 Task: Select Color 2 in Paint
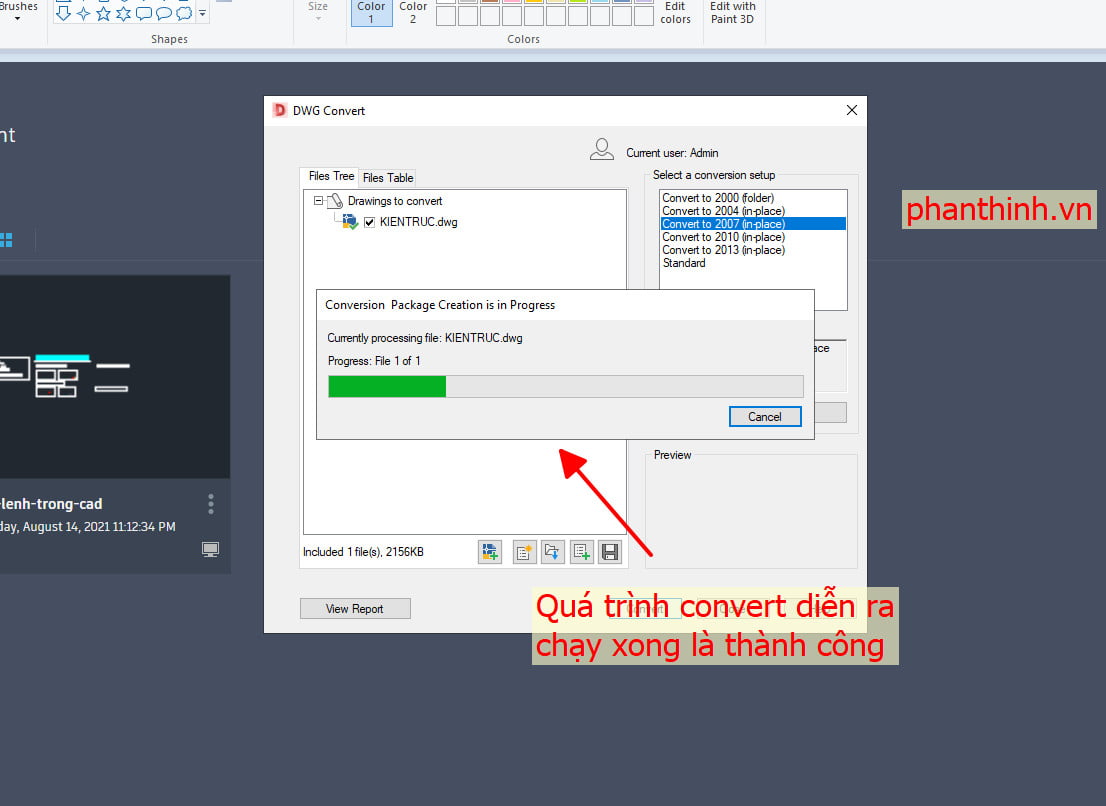pos(413,13)
